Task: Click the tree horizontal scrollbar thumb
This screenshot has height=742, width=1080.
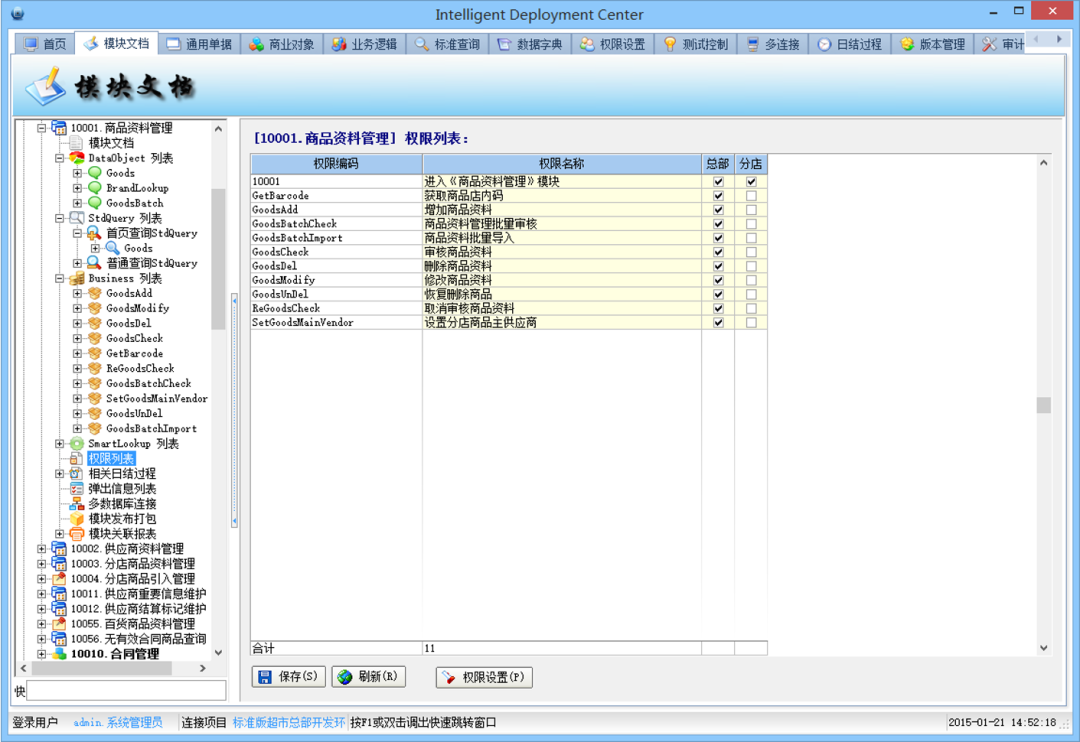Action: pyautogui.click(x=101, y=668)
